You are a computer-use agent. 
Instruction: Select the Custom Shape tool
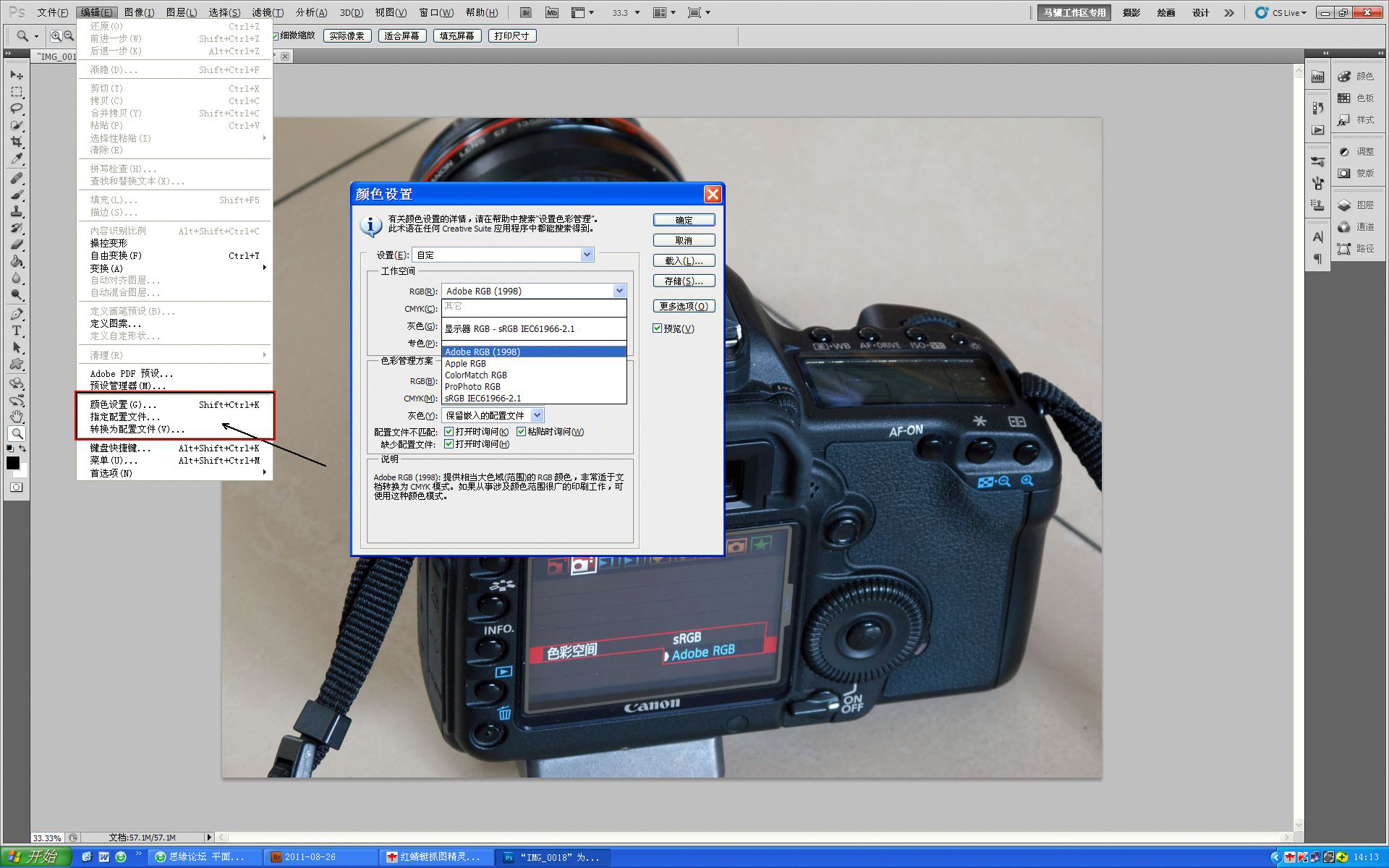pos(17,364)
